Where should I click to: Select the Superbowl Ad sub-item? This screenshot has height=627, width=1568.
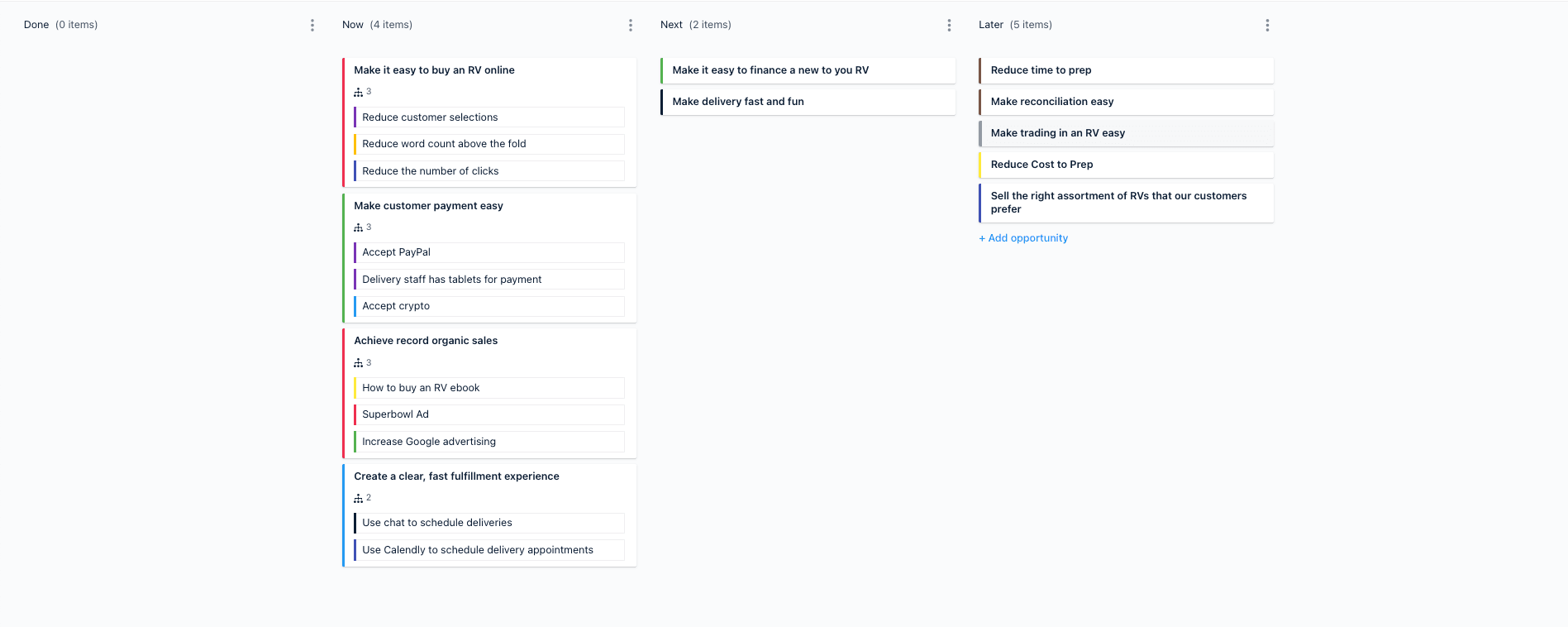(x=489, y=414)
